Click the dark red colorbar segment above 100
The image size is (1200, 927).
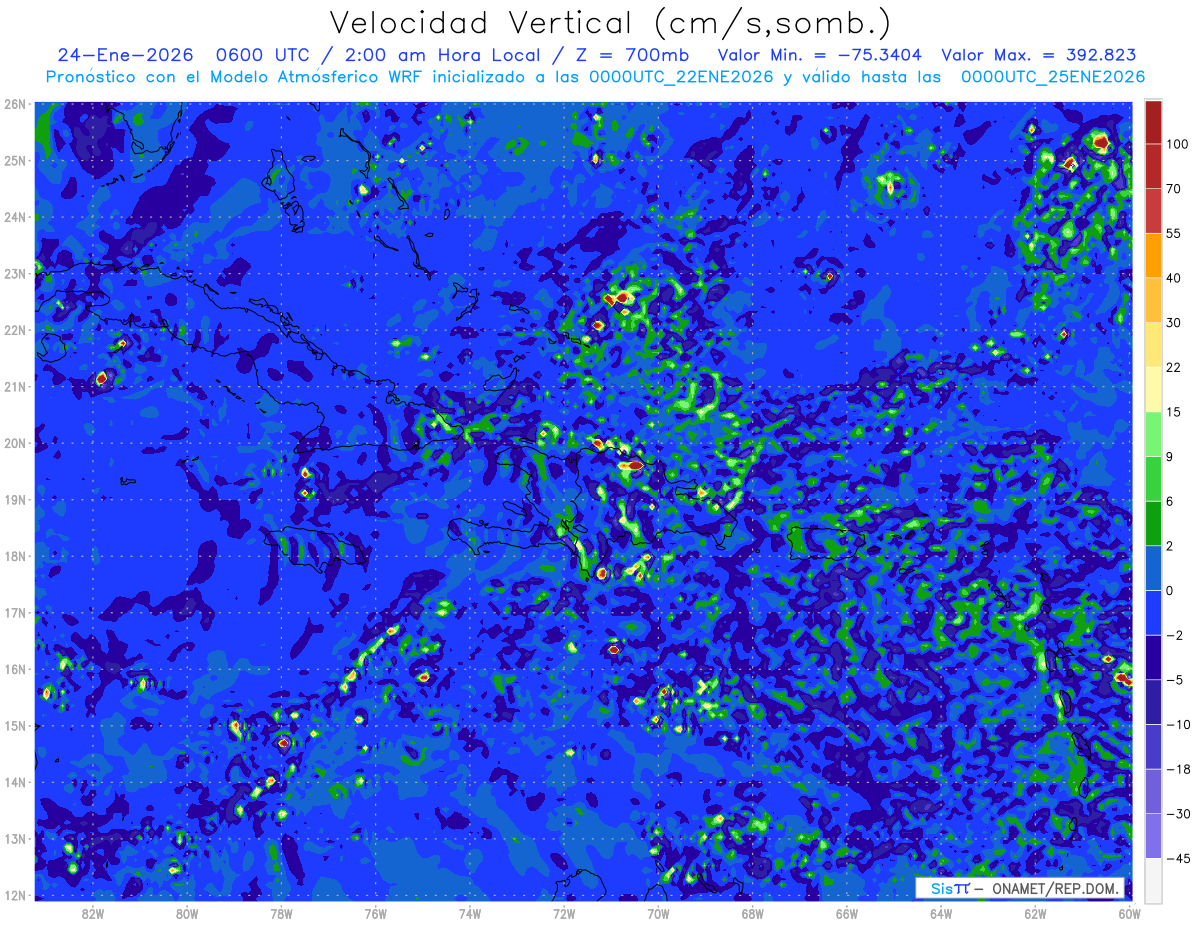pos(1153,121)
